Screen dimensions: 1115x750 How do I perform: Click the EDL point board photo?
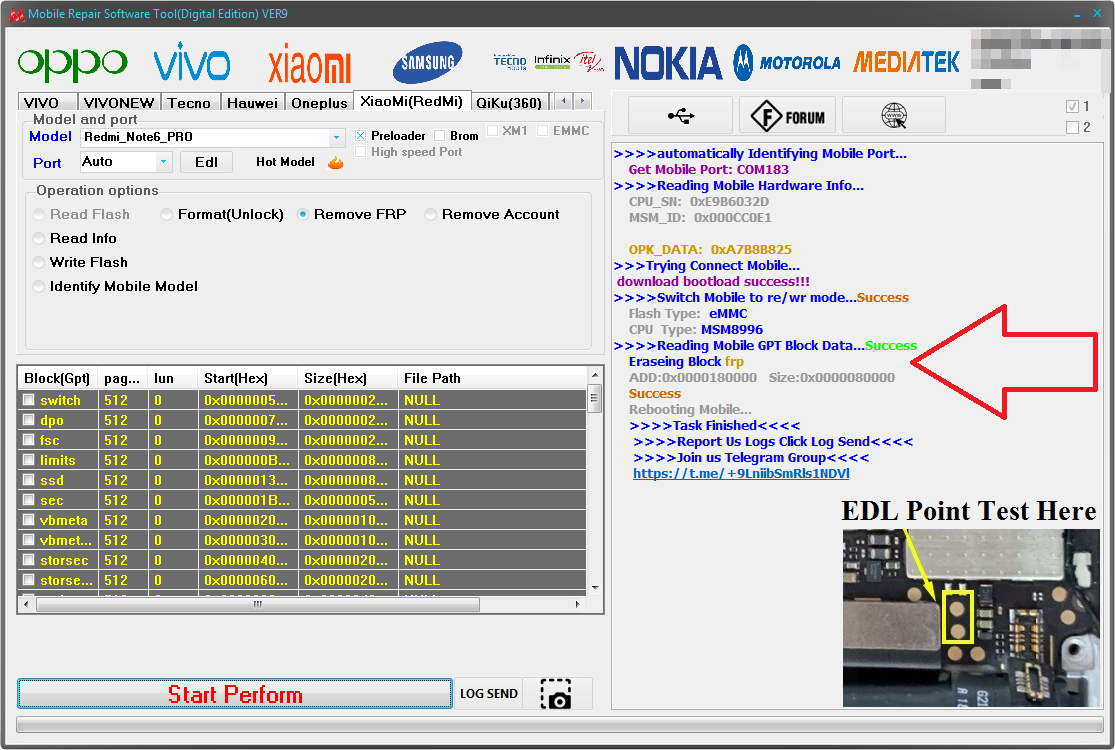tap(971, 618)
